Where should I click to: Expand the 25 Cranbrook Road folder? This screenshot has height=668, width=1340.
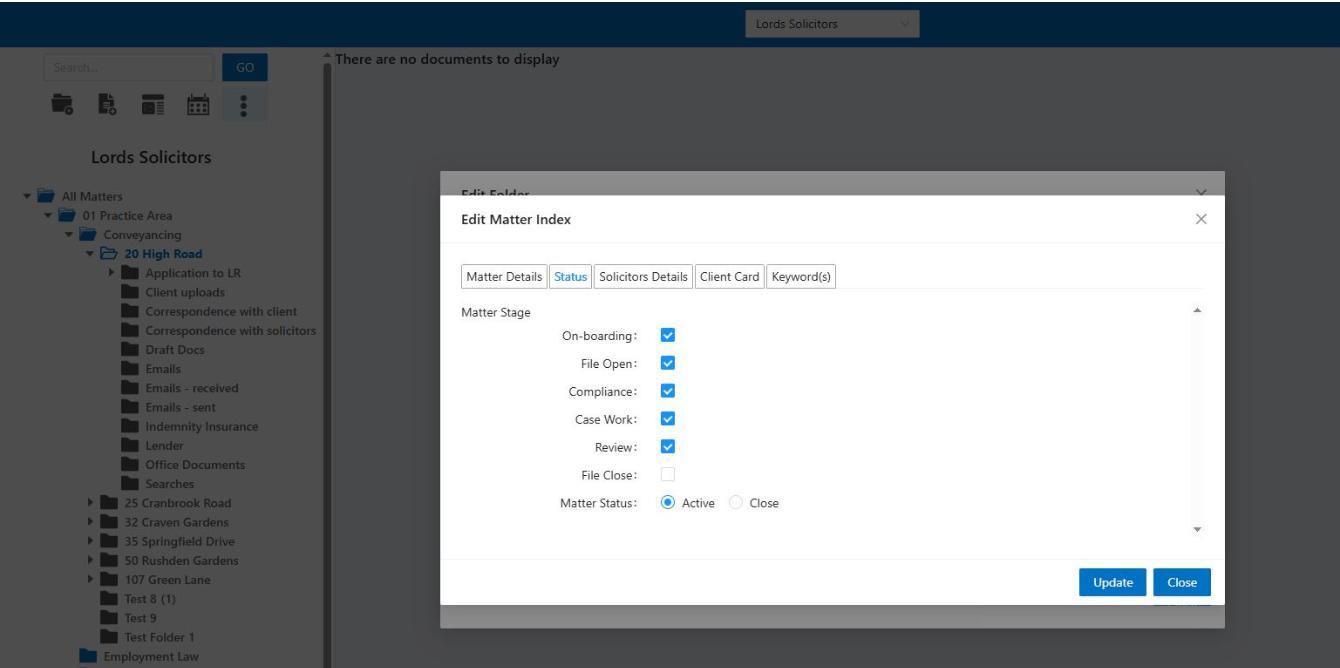(x=90, y=503)
